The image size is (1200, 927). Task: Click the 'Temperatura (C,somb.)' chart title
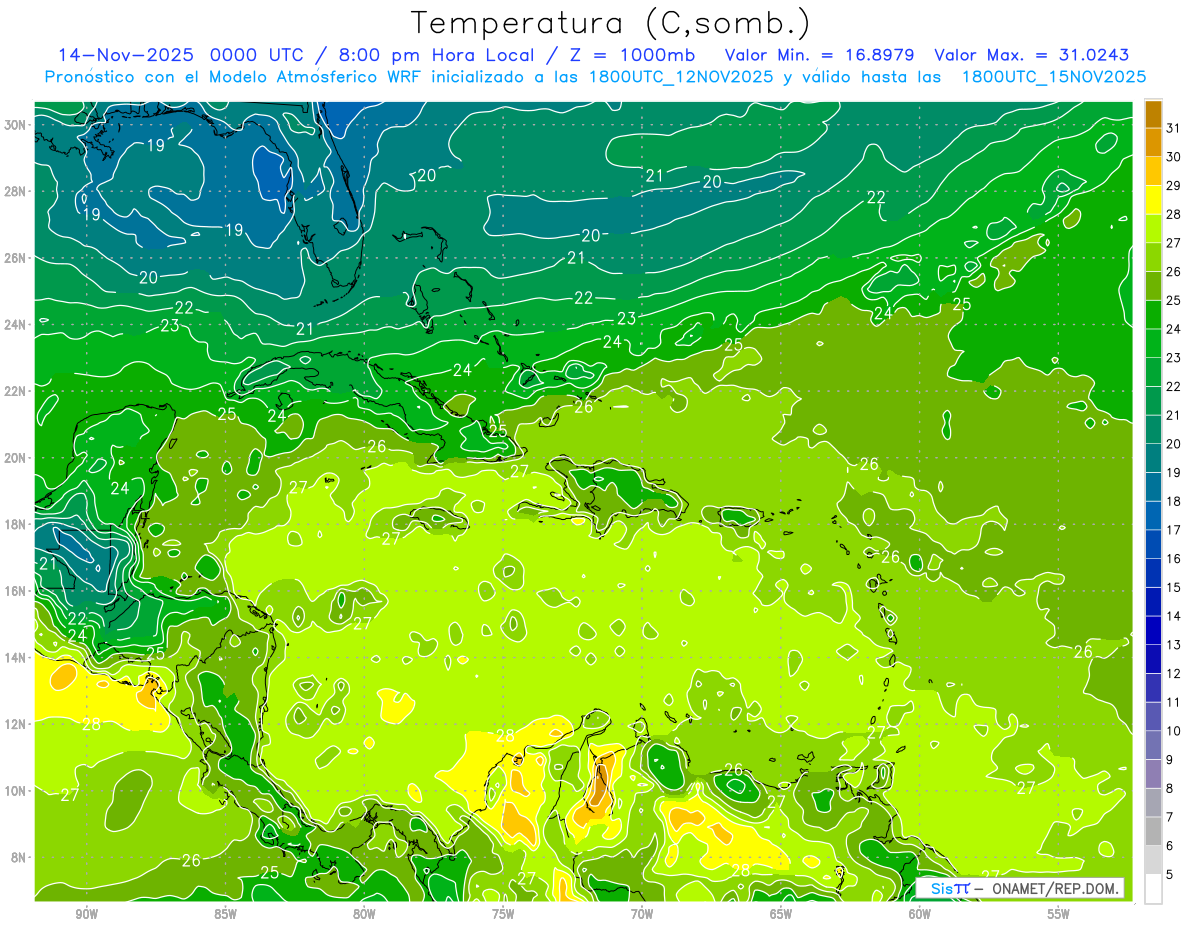point(610,22)
